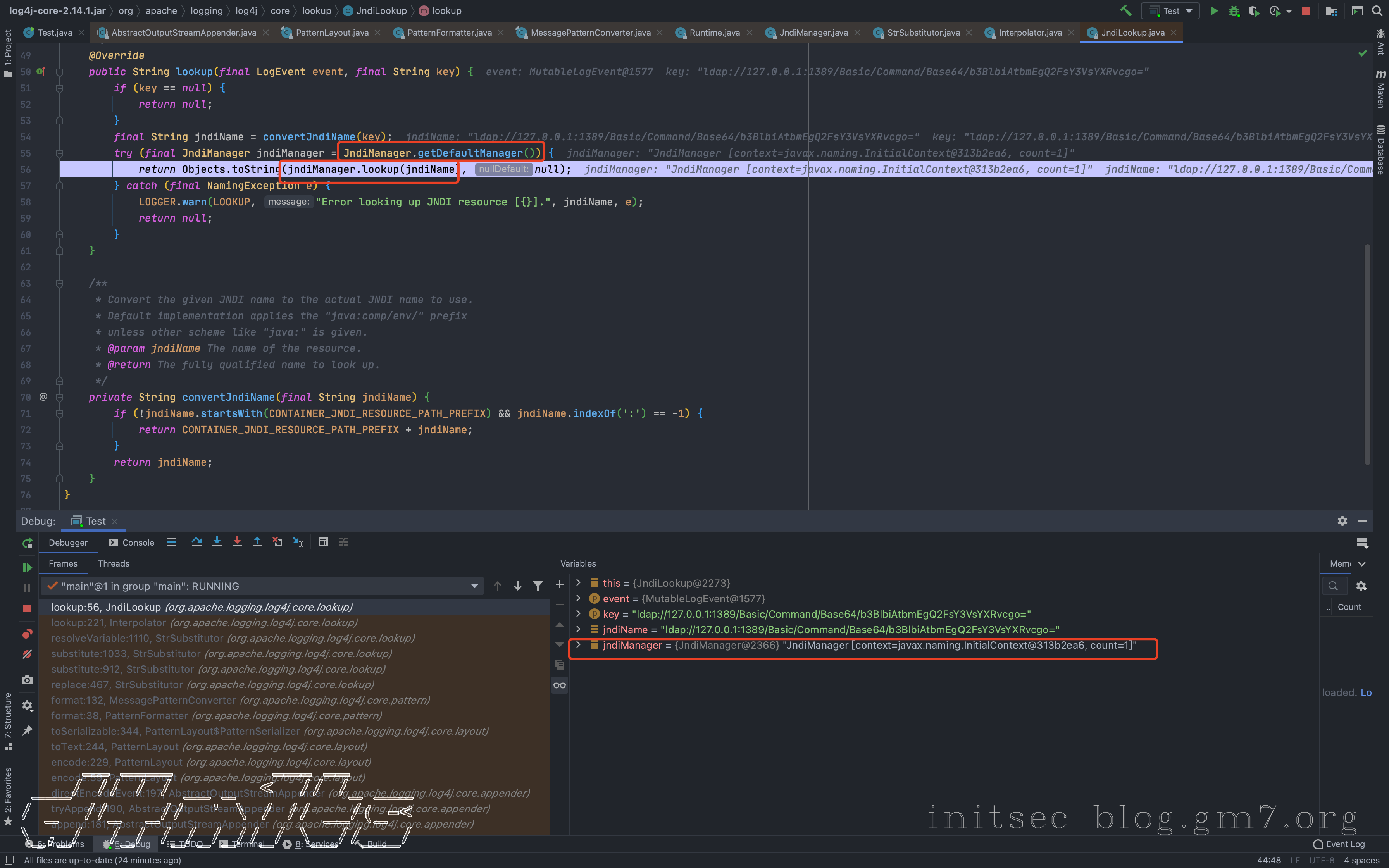Toggle Mute Breakpoints icon
The image size is (1389, 868).
click(27, 654)
